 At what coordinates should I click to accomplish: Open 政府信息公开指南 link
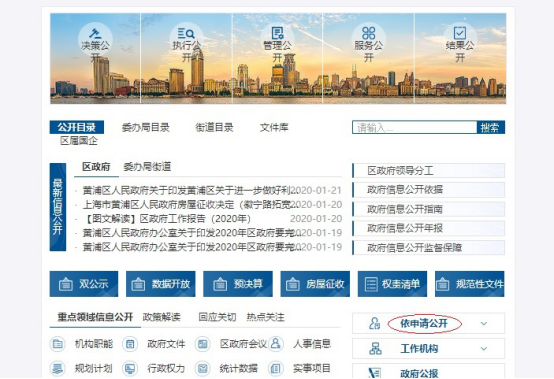(429, 209)
